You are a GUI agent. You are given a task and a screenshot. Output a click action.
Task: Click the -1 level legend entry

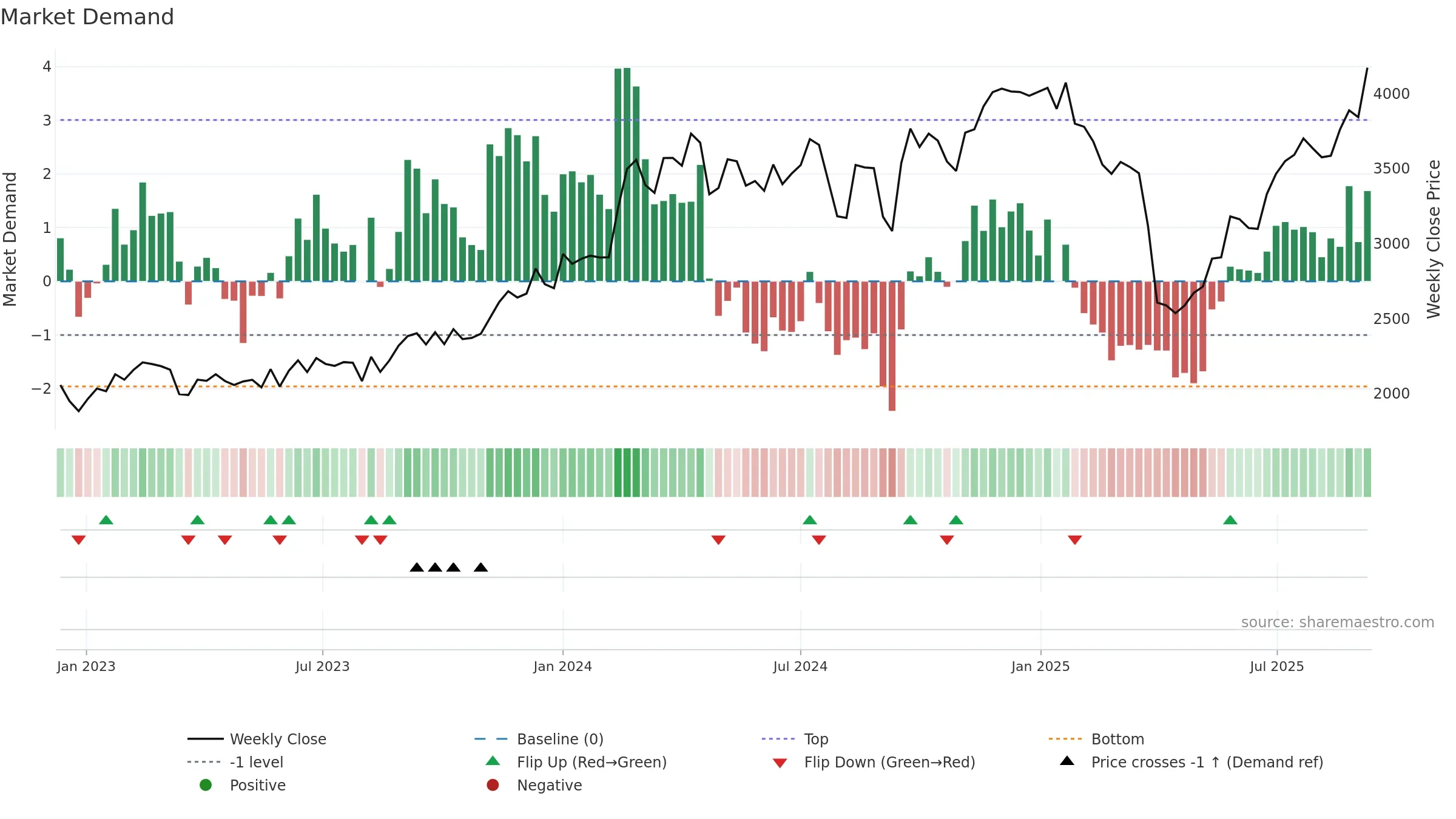pyautogui.click(x=235, y=762)
